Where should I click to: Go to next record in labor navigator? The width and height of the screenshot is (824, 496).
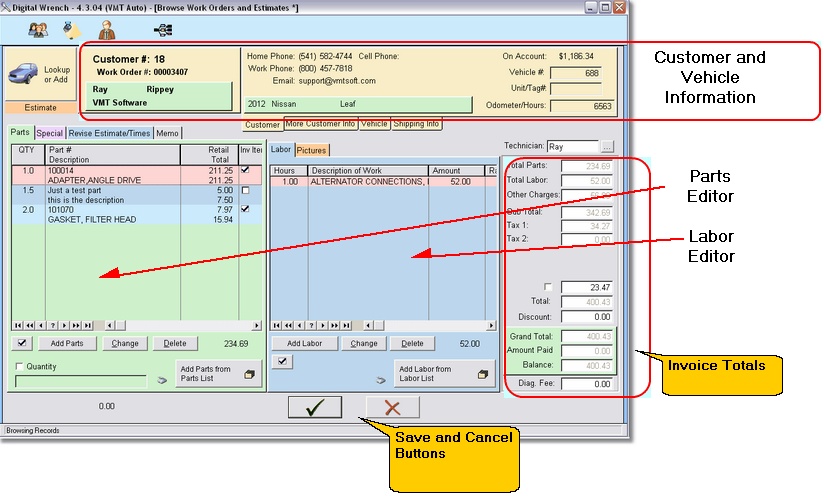point(323,326)
